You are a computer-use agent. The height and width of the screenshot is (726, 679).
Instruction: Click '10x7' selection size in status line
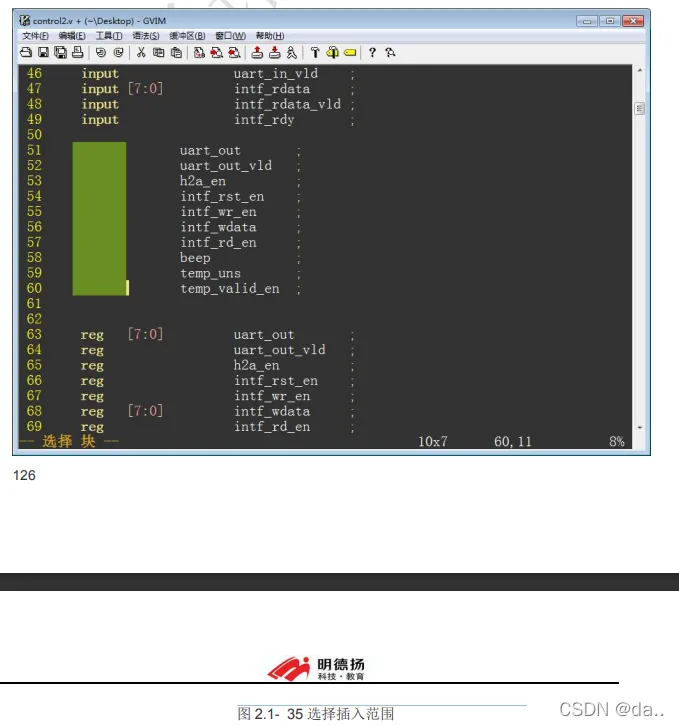[433, 442]
